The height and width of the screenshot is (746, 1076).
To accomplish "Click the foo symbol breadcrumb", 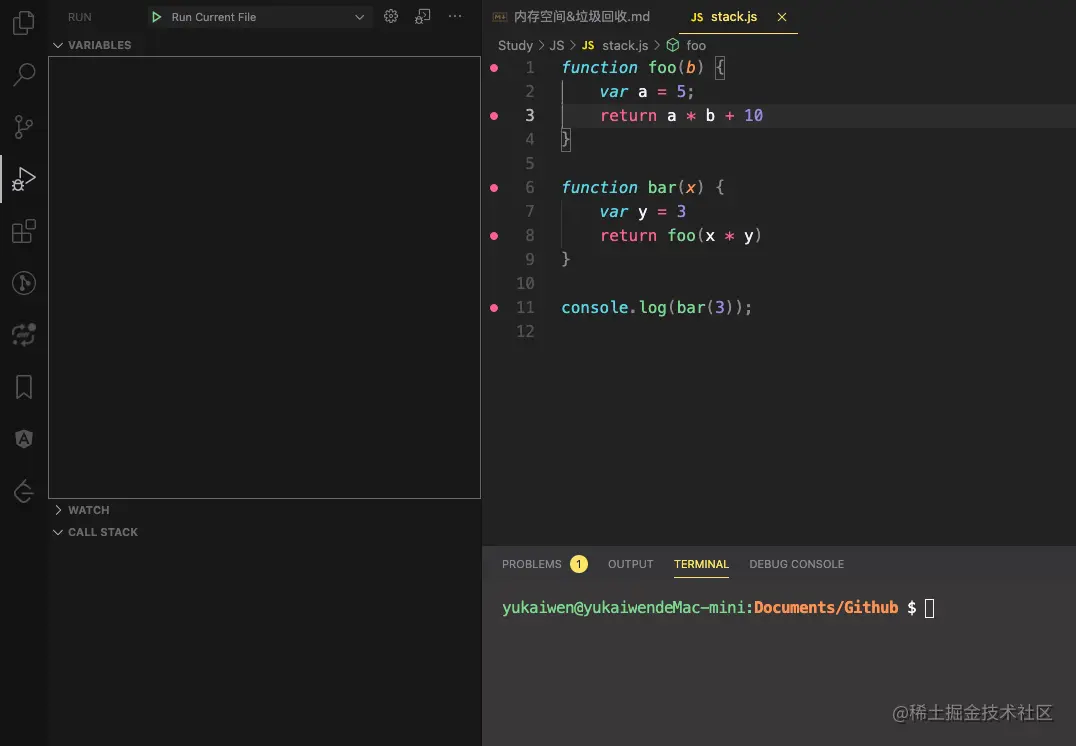I will click(686, 45).
